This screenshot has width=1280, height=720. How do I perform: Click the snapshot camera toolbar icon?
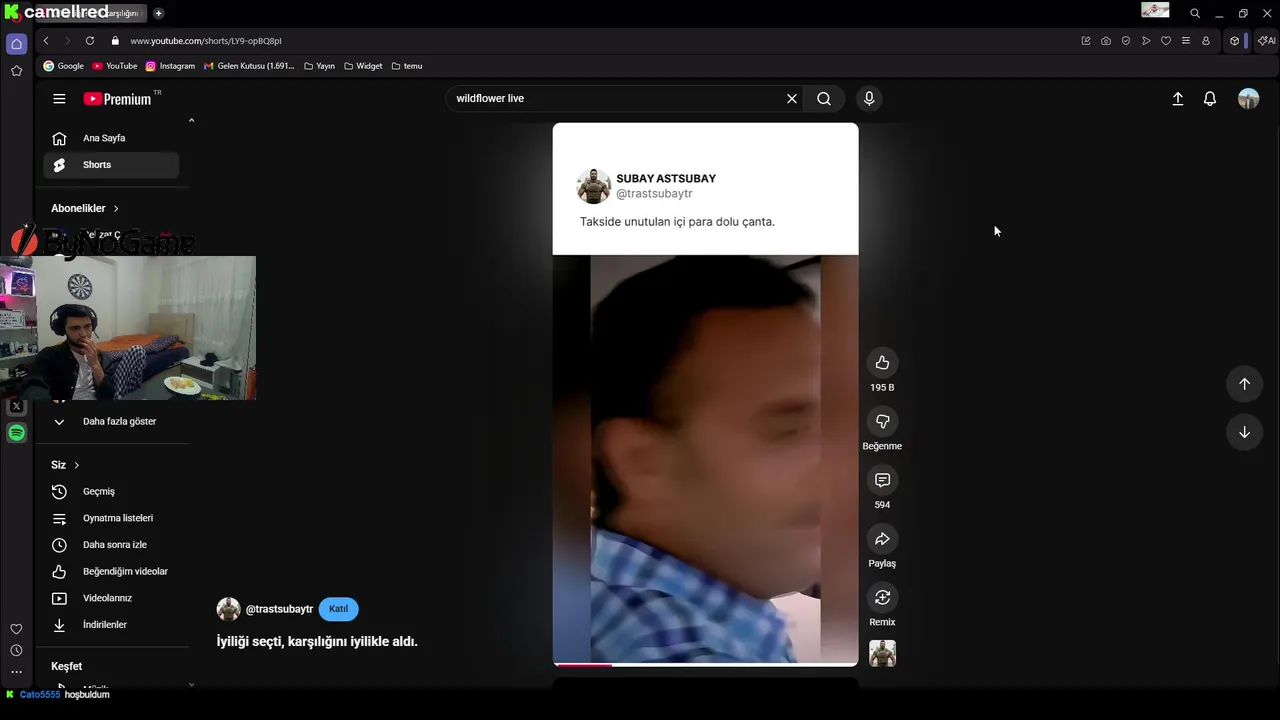pyautogui.click(x=1106, y=41)
